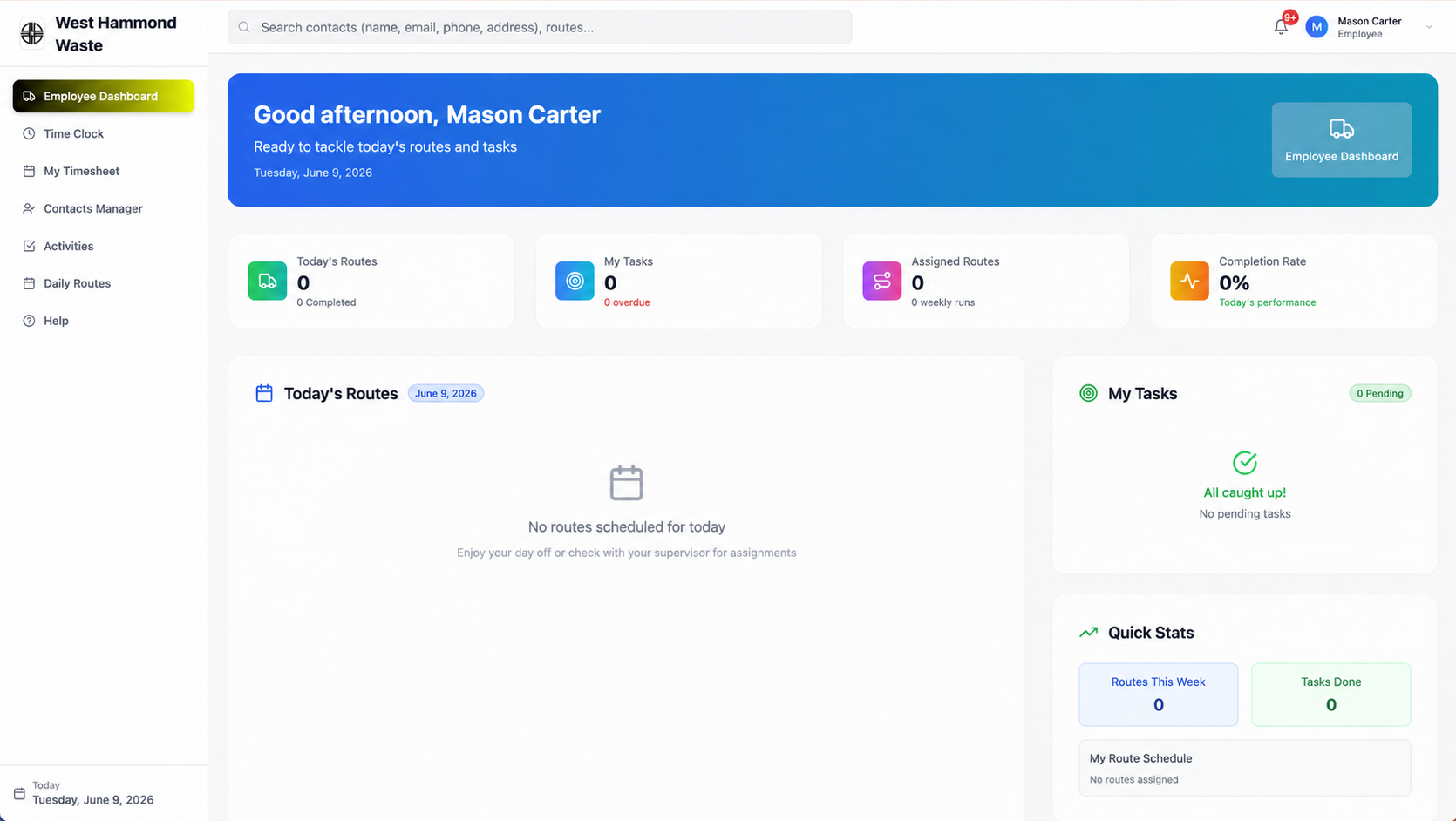The image size is (1456, 821).
Task: Click the 9+ notification count badge
Action: click(x=1289, y=17)
